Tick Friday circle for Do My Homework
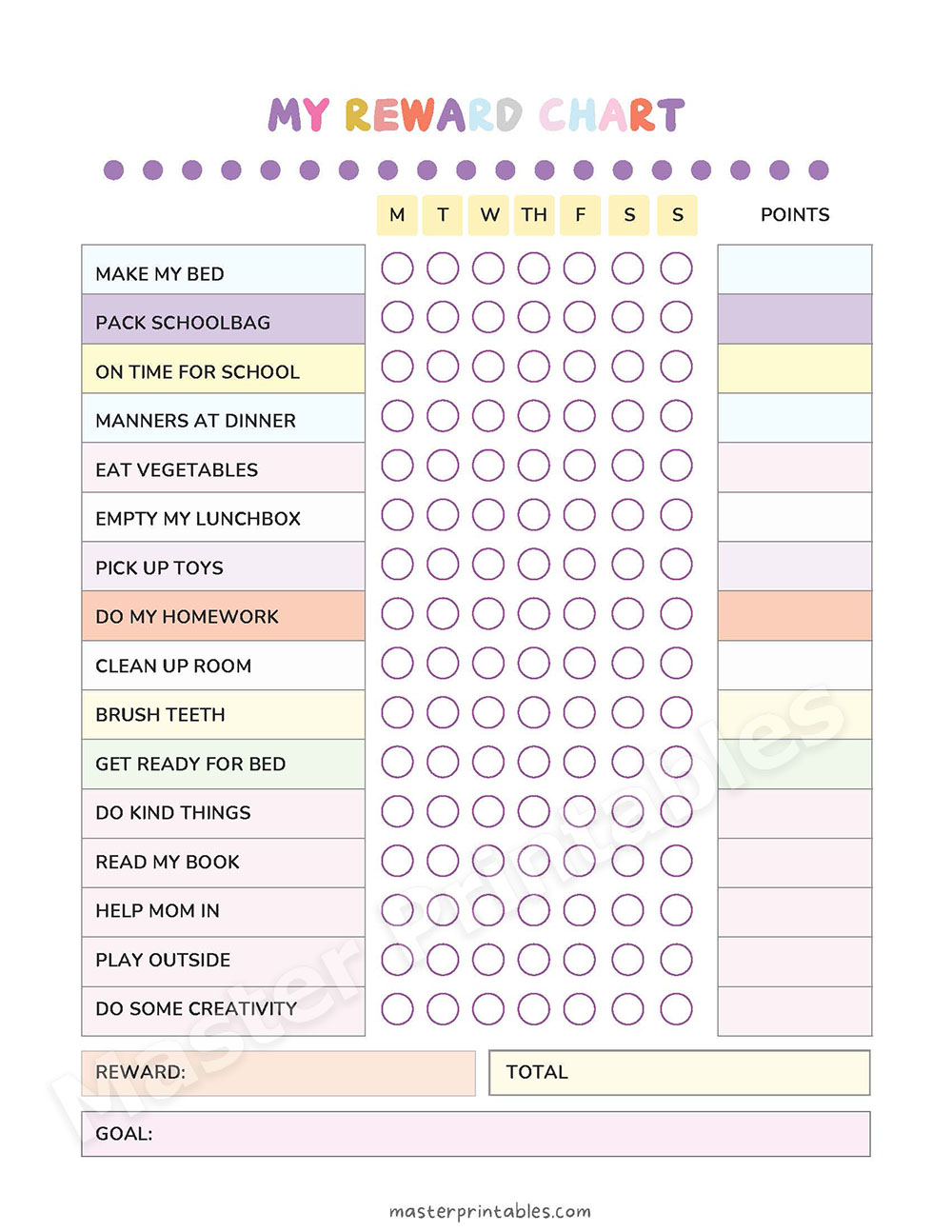952x1232 pixels. (579, 613)
